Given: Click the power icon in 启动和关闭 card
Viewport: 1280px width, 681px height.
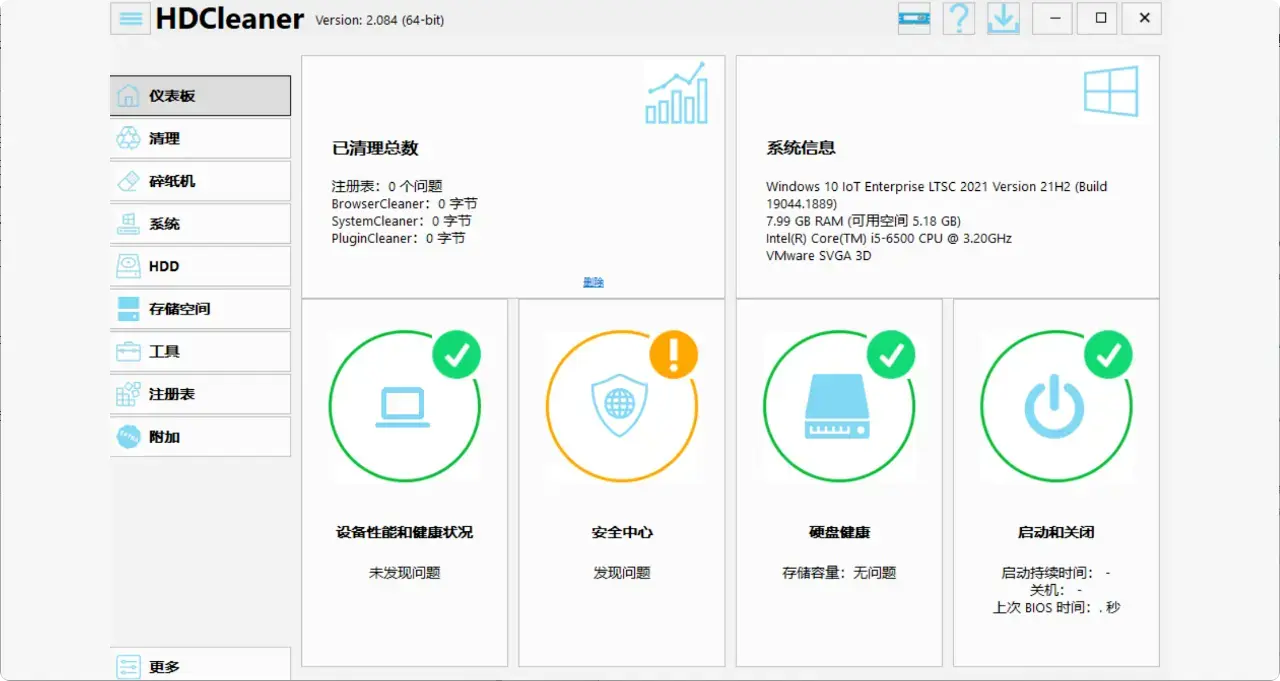Looking at the screenshot, I should (1056, 405).
